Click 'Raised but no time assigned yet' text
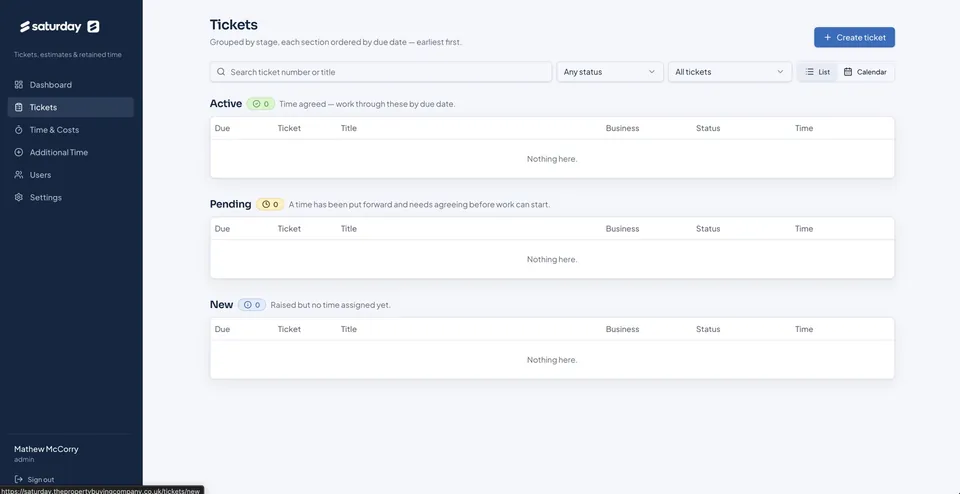This screenshot has width=960, height=494. coord(331,305)
